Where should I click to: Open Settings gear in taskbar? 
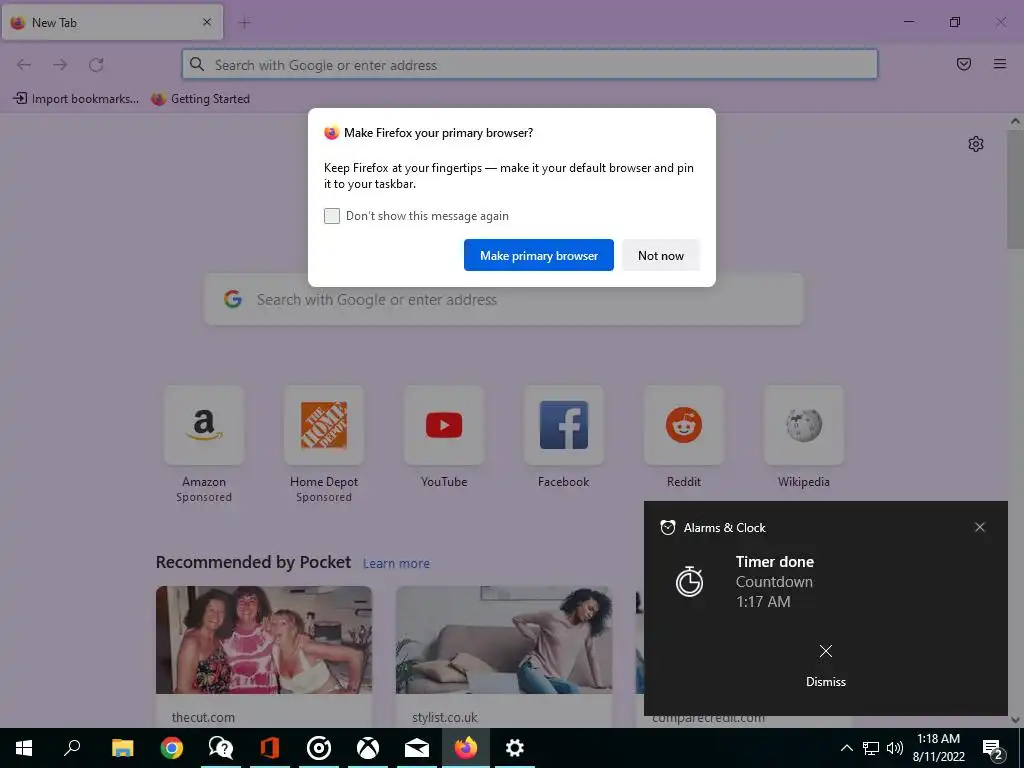tap(515, 748)
